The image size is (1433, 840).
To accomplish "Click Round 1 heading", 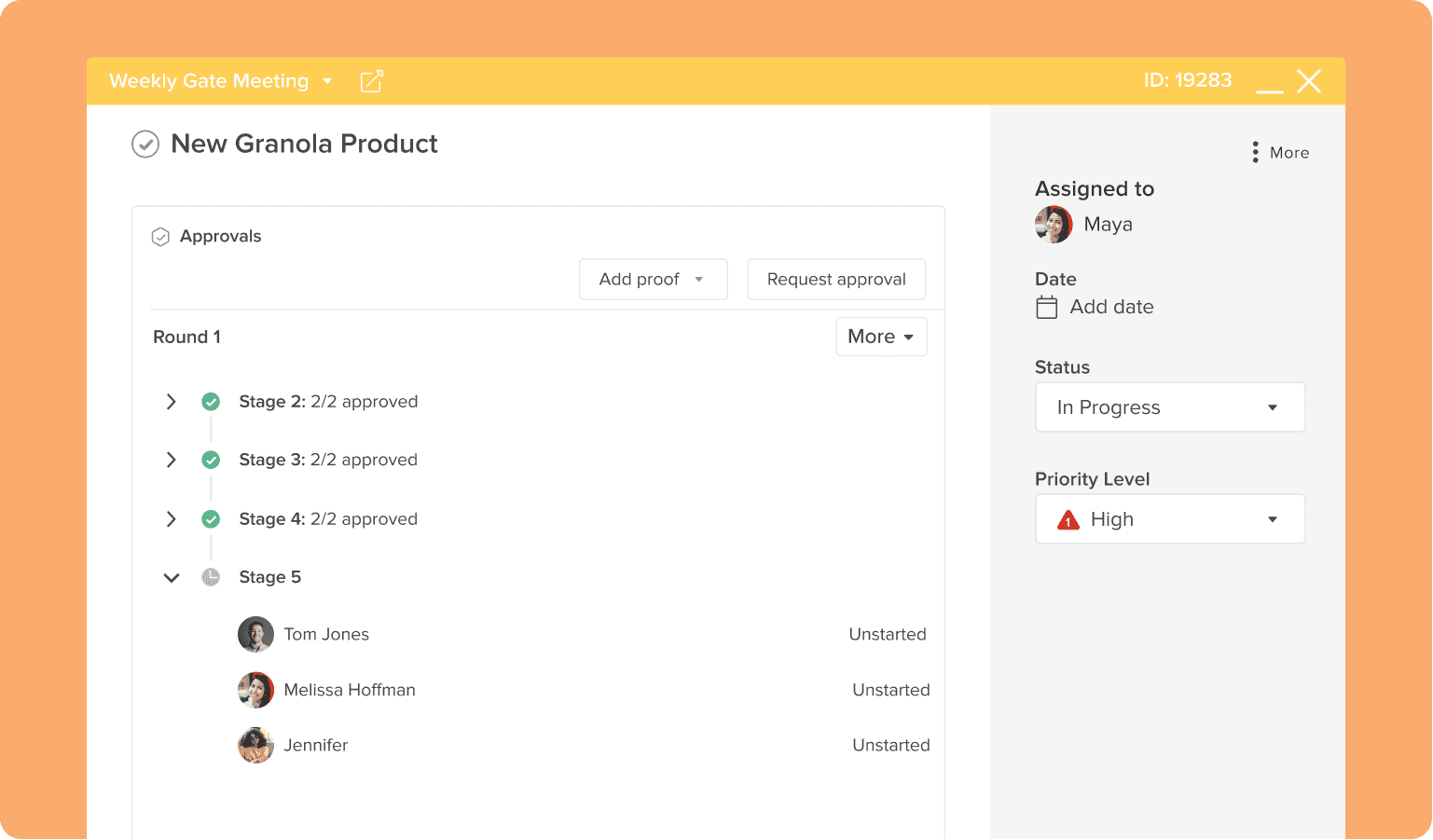I will pyautogui.click(x=187, y=337).
